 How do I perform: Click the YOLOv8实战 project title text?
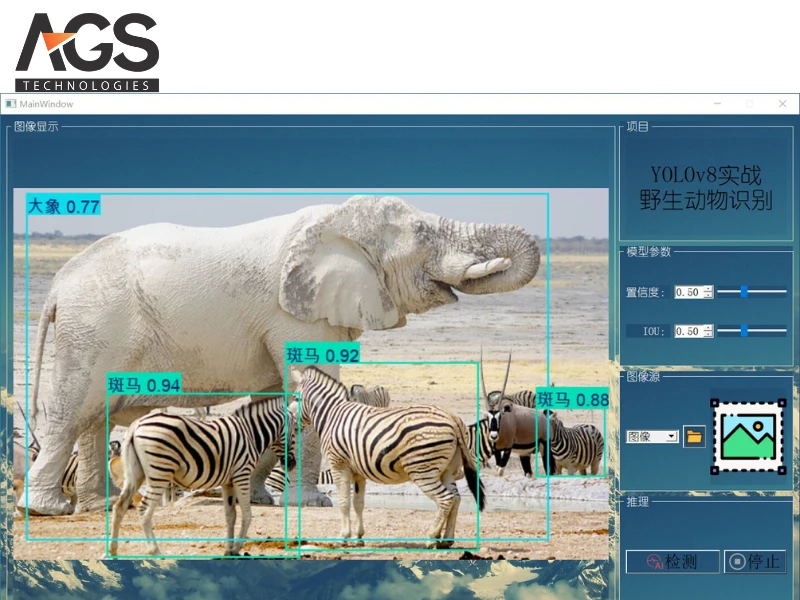[705, 175]
